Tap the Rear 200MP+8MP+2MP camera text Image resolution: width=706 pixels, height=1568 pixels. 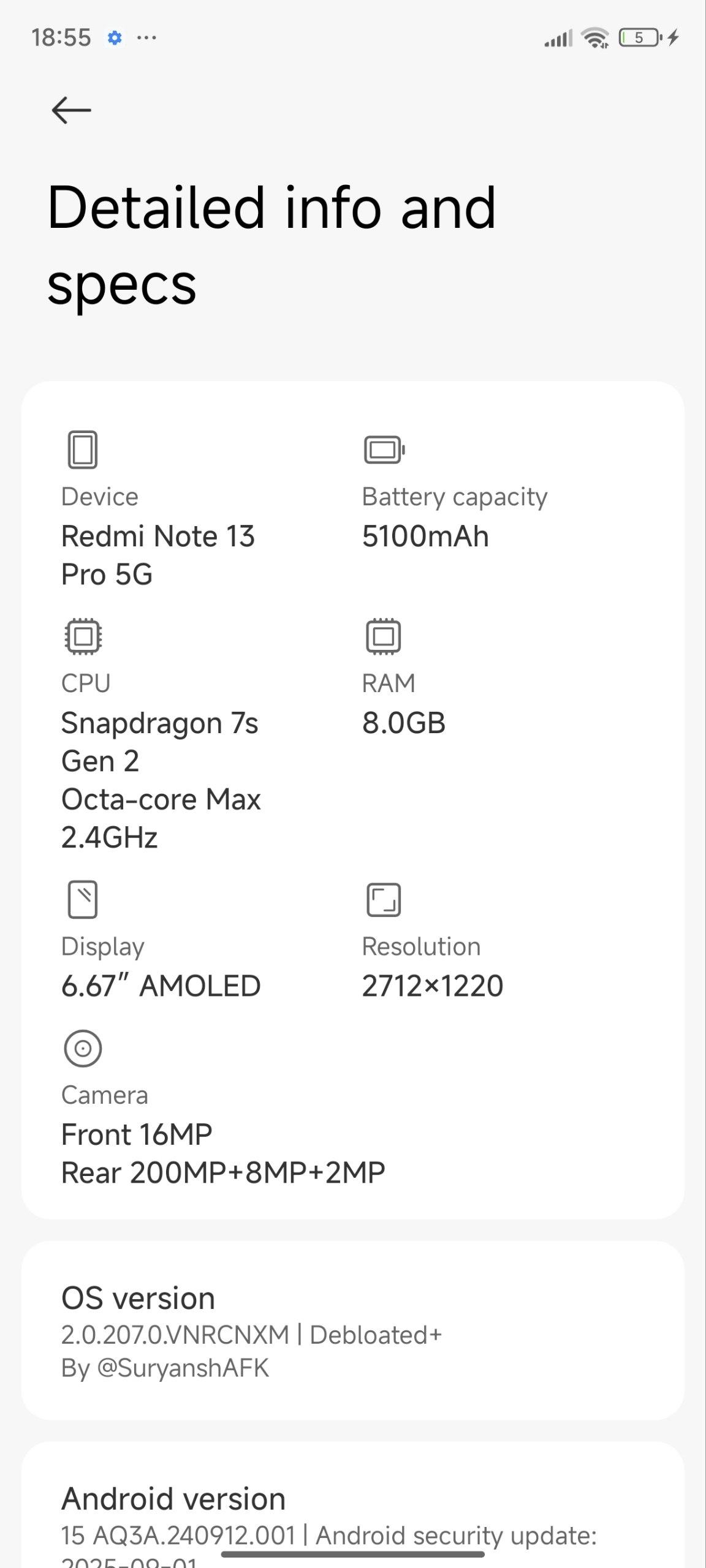click(223, 1173)
